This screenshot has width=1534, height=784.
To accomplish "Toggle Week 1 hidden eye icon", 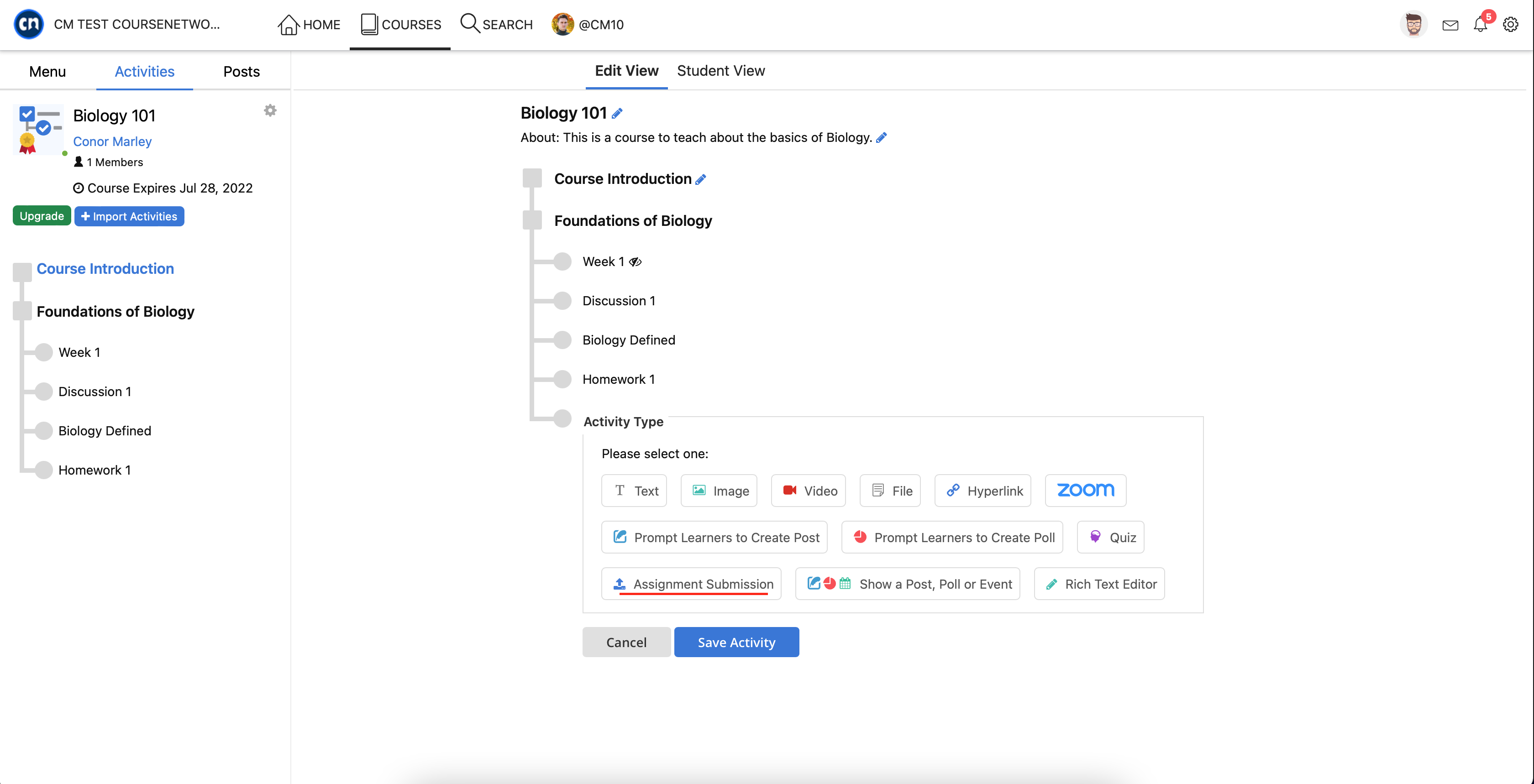I will click(636, 261).
